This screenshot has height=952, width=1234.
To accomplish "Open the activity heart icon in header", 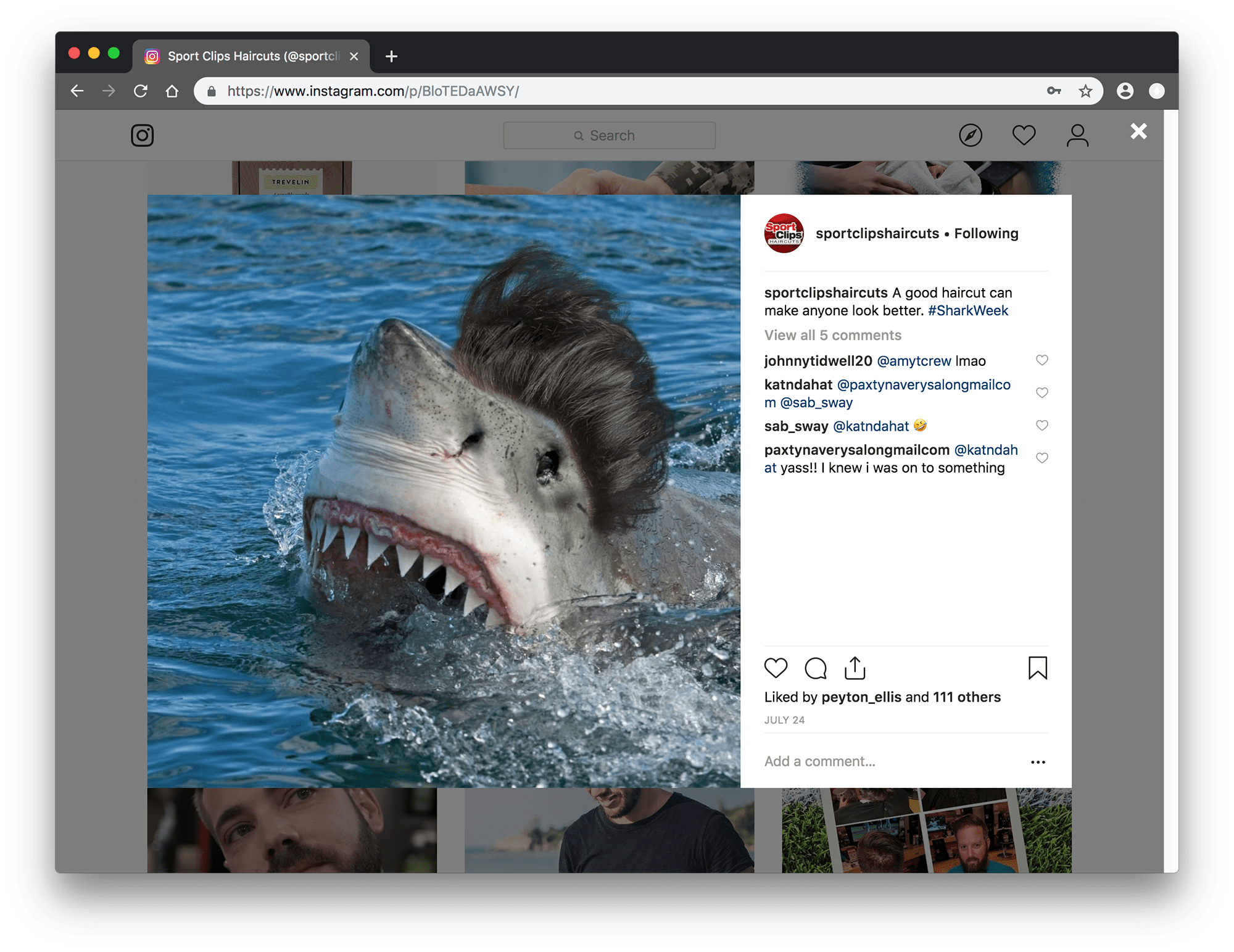I will click(x=1024, y=135).
